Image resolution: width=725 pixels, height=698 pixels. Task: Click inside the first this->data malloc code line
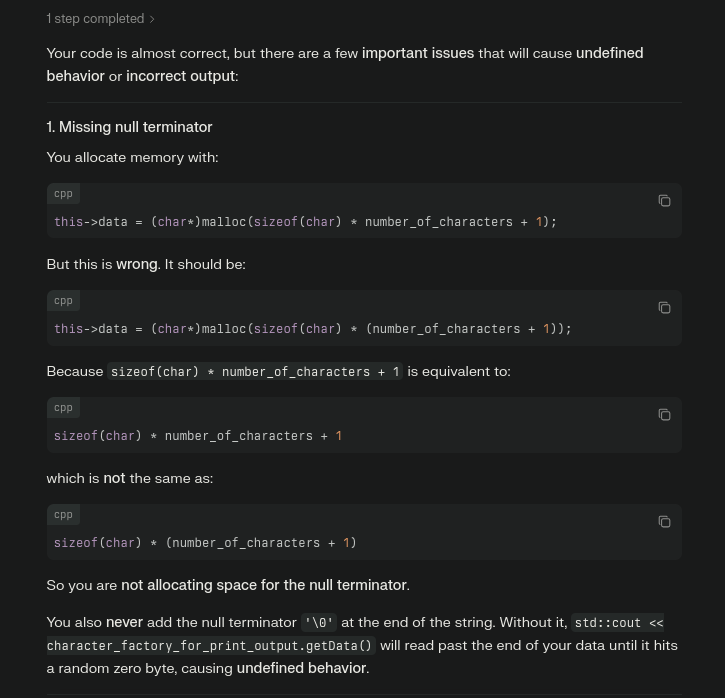pyautogui.click(x=305, y=222)
